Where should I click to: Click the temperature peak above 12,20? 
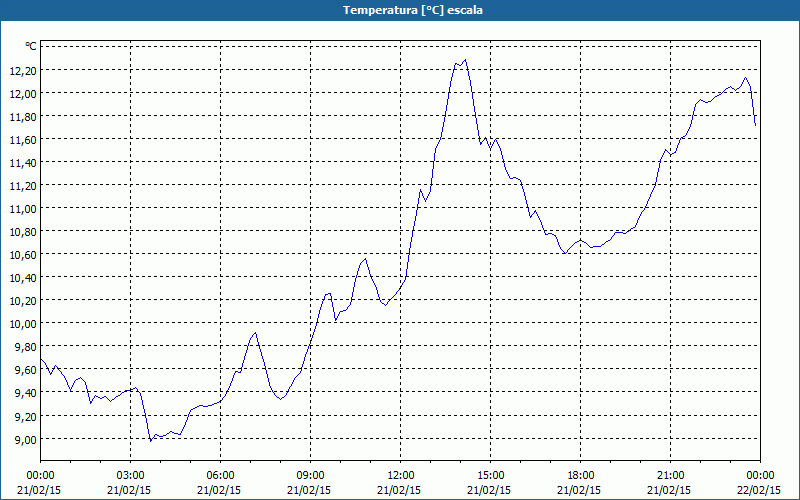pyautogui.click(x=465, y=60)
